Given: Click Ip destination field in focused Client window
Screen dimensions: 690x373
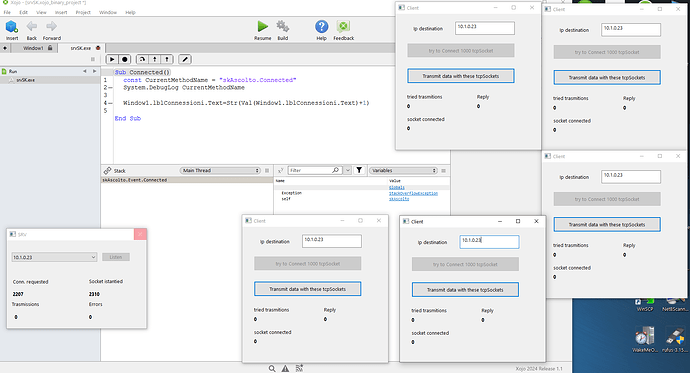Looking at the screenshot, I should (x=489, y=241).
